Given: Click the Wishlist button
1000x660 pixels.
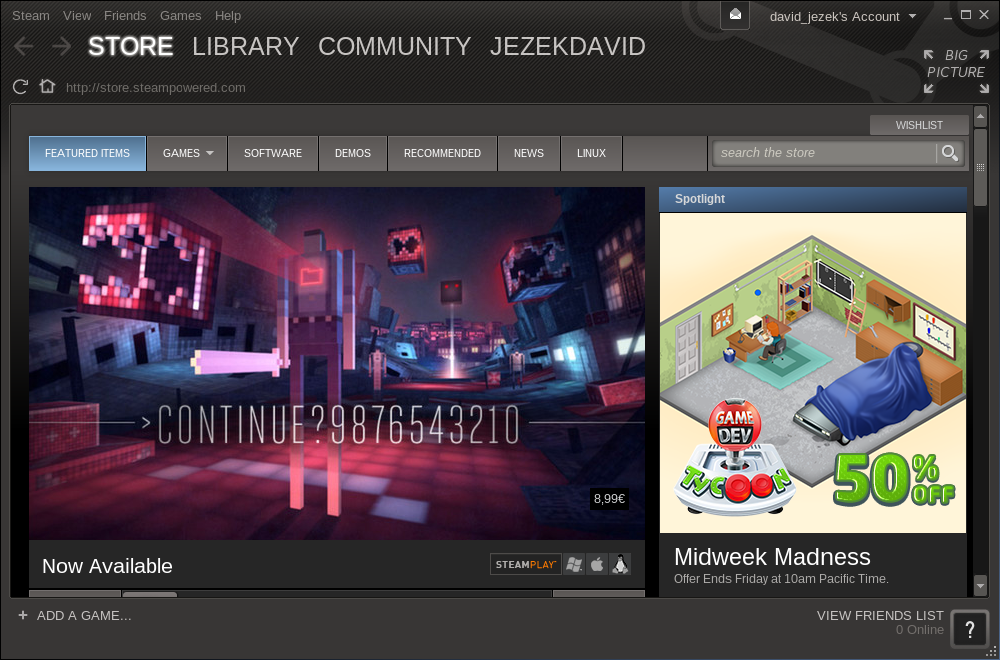Looking at the screenshot, I should 919,125.
